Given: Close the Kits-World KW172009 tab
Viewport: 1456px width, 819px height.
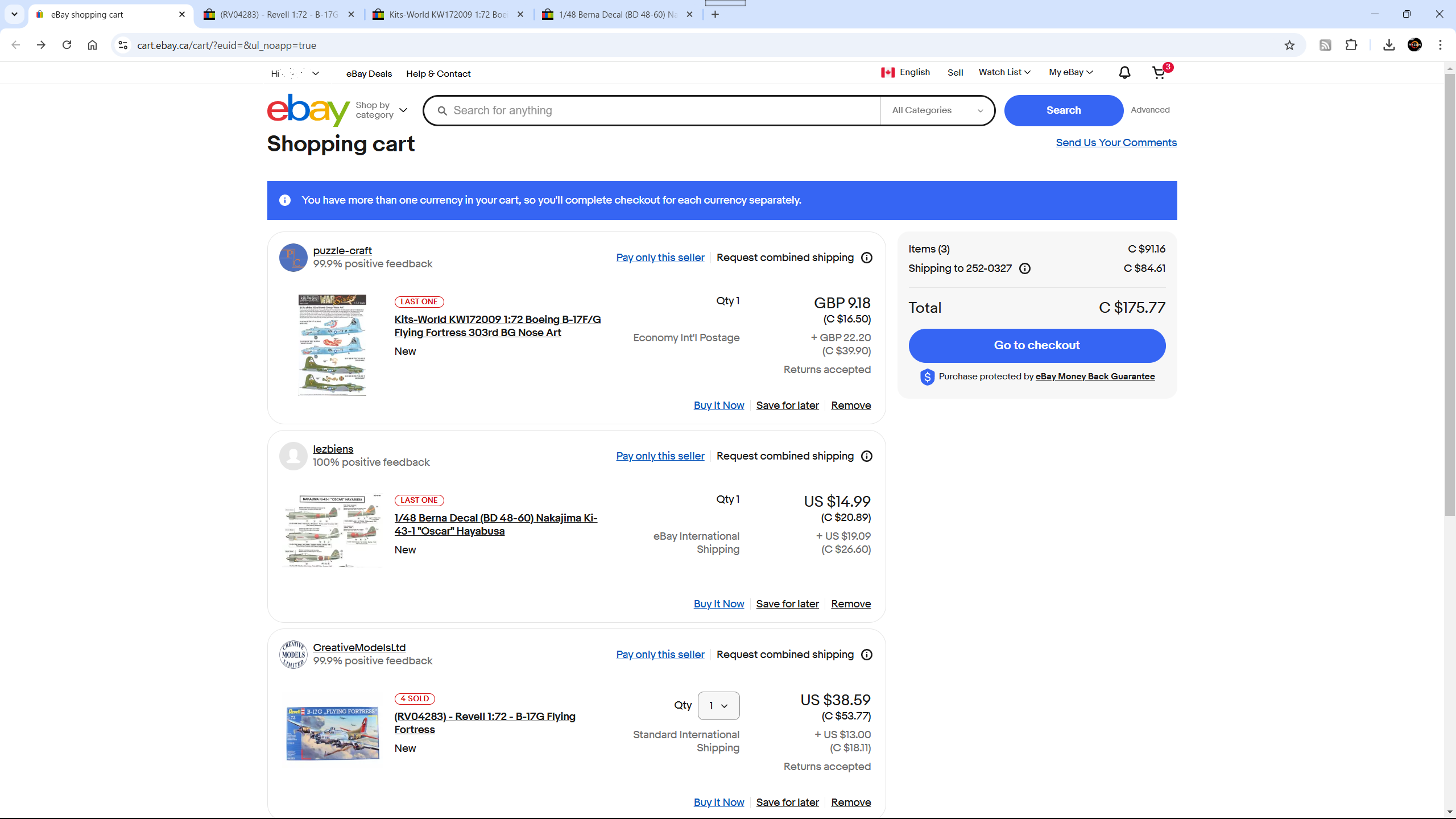Looking at the screenshot, I should coord(520,15).
